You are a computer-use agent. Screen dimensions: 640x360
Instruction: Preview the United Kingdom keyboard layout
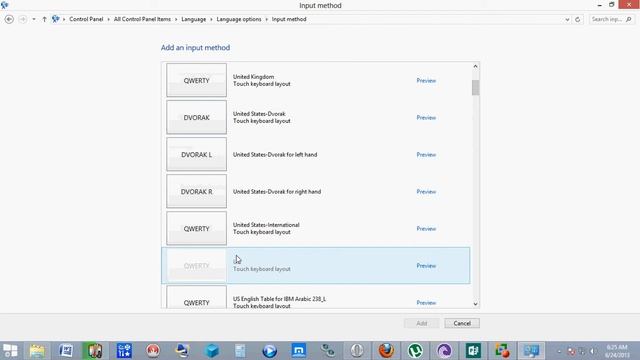(x=426, y=80)
